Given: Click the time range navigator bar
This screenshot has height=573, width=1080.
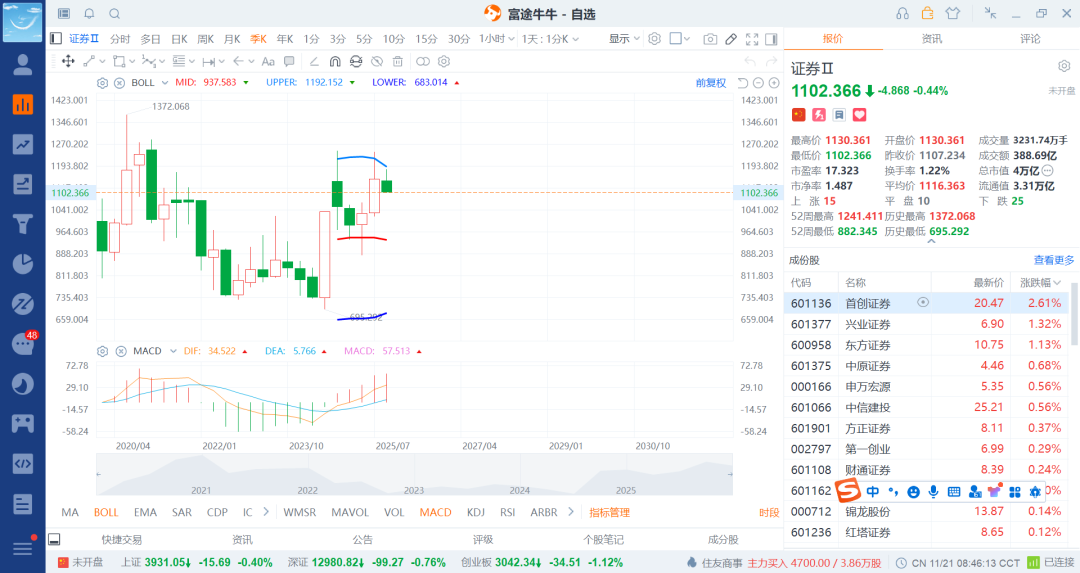Looking at the screenshot, I should (414, 475).
